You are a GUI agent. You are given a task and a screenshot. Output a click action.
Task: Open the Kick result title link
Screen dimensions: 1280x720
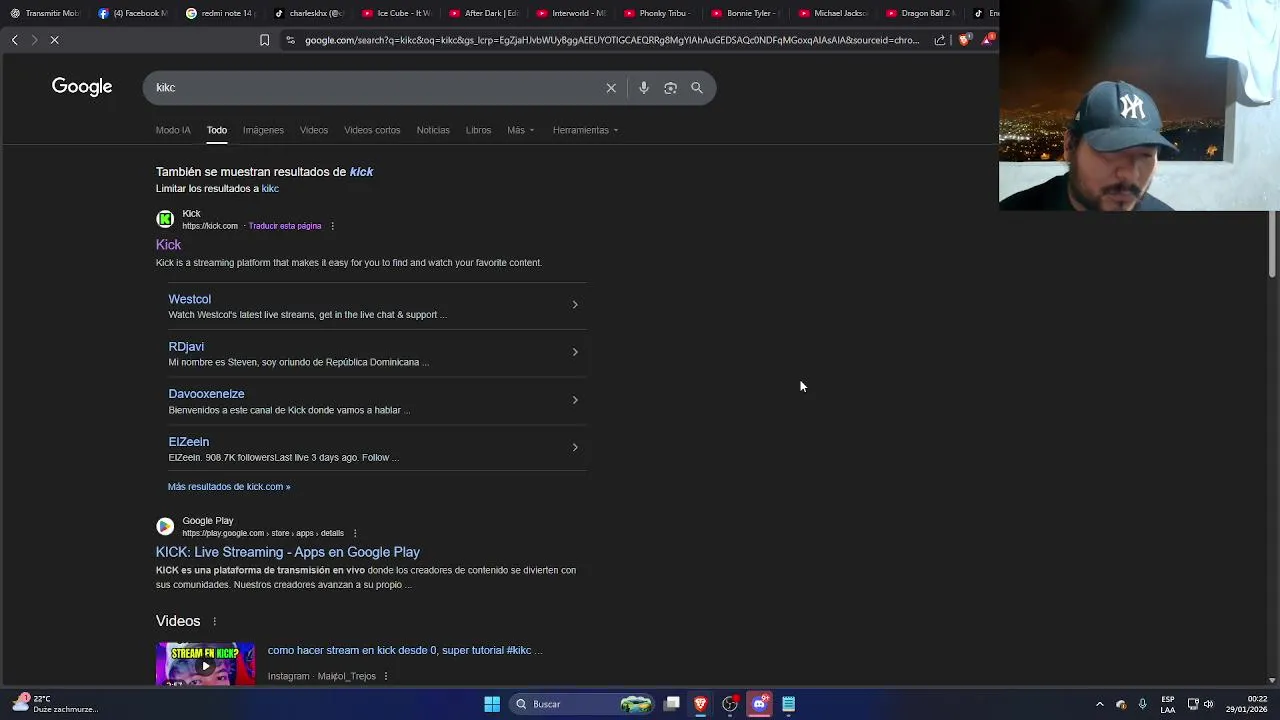pos(168,245)
